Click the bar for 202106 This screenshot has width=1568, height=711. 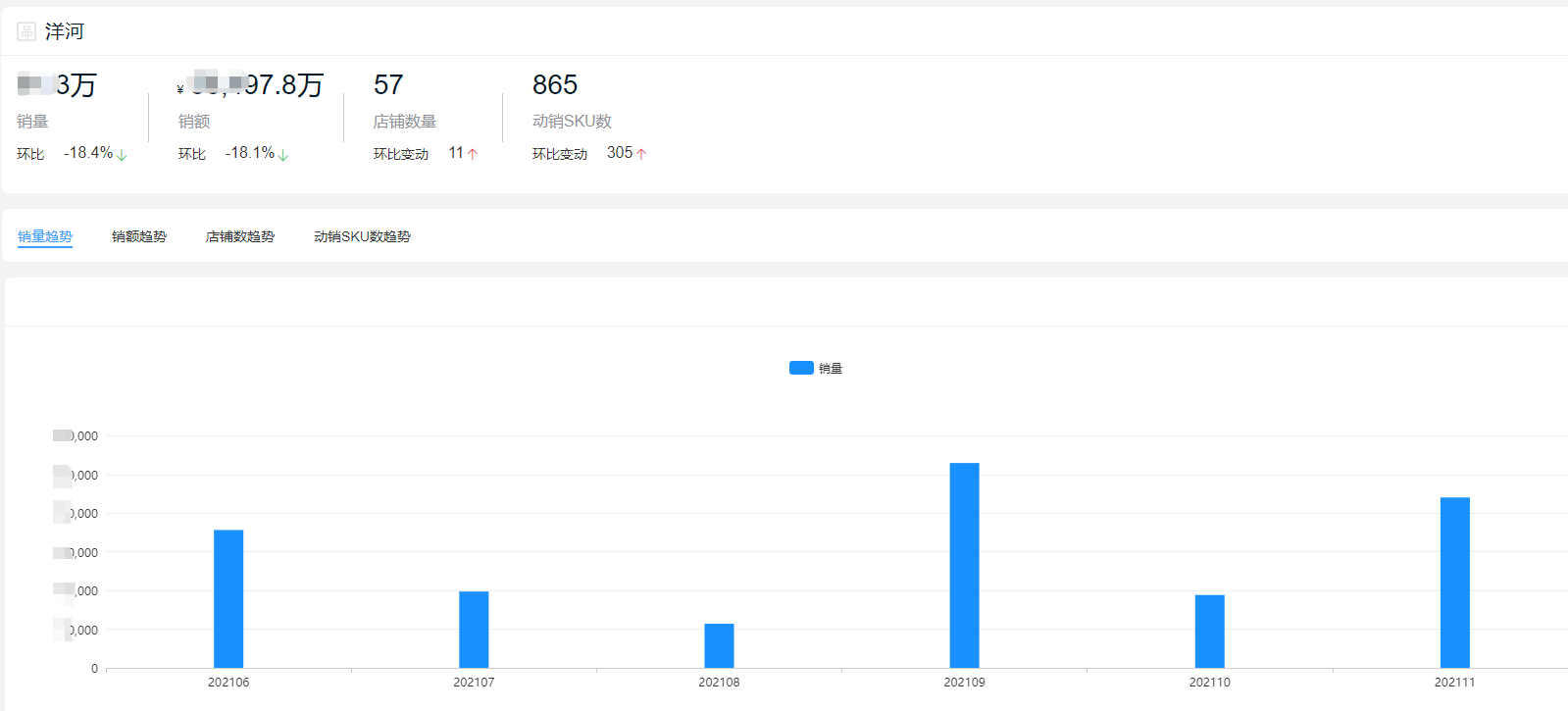[228, 598]
